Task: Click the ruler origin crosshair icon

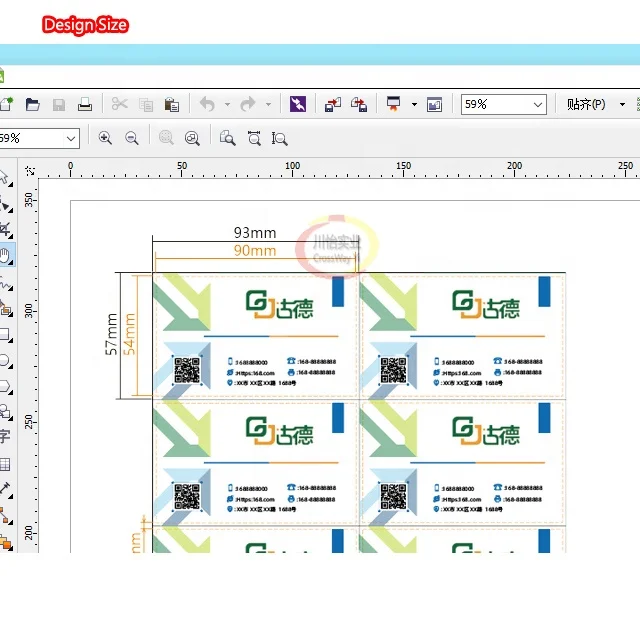Action: [x=30, y=171]
